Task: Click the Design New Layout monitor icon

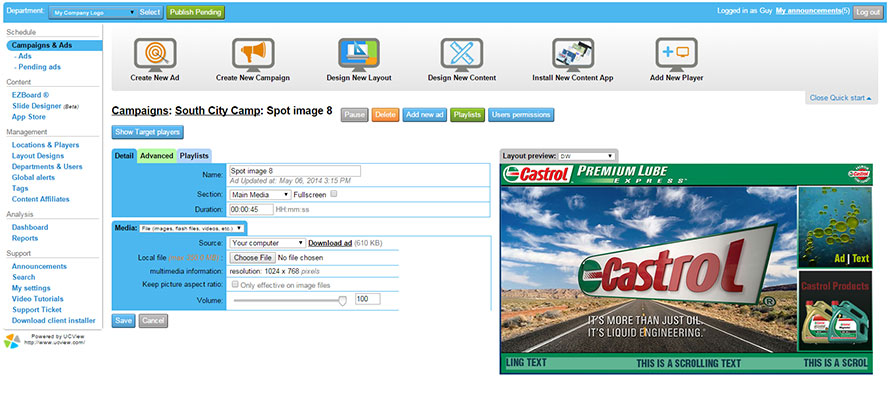Action: 358,54
